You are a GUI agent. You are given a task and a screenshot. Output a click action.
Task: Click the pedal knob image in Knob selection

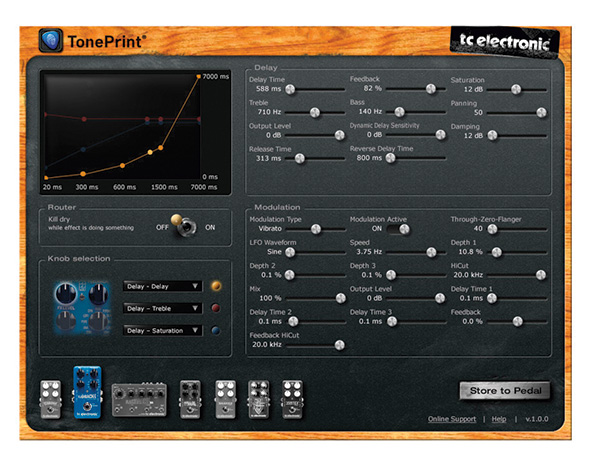(x=83, y=308)
